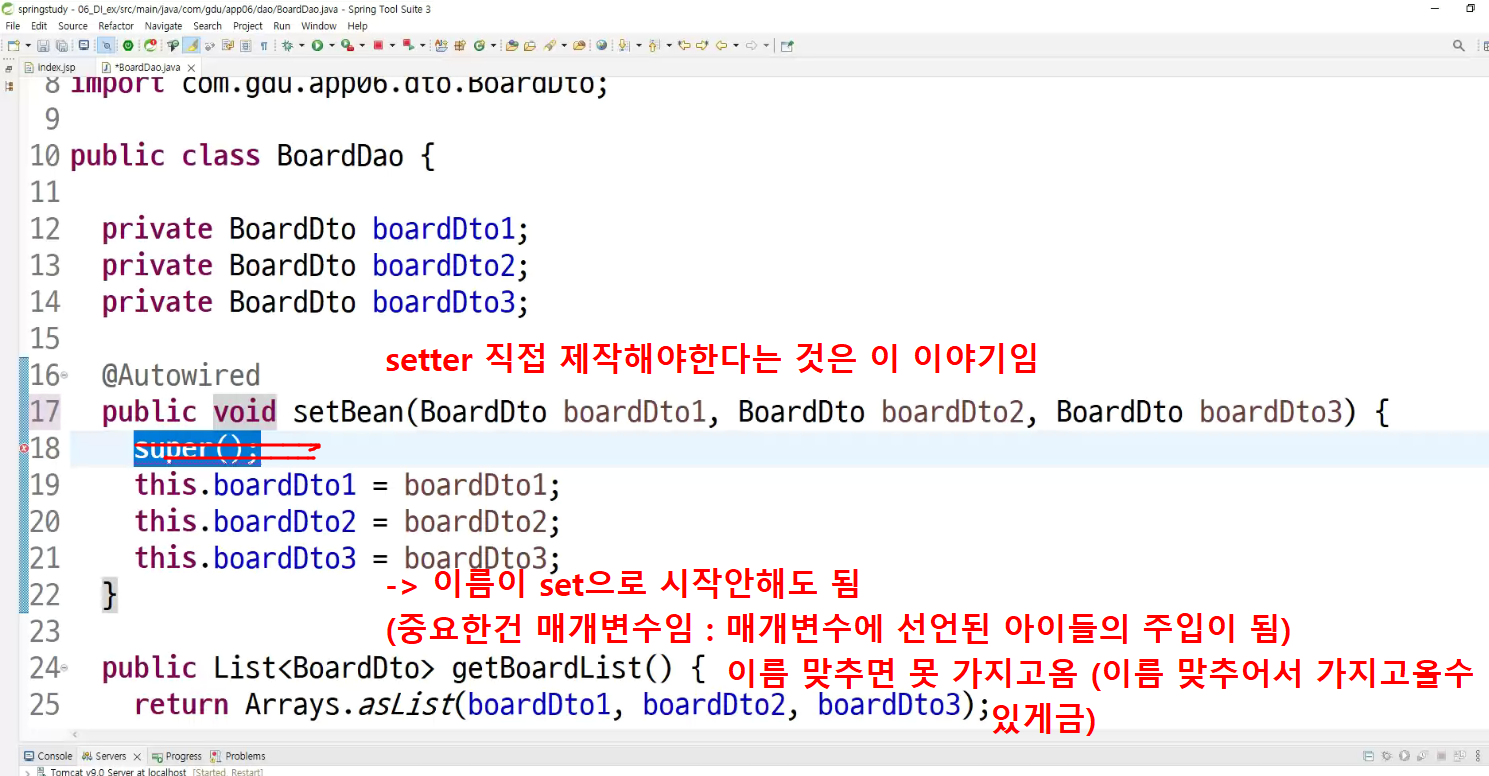Click the green Boot Dashboard circle icon
This screenshot has width=1489, height=776.
[x=128, y=45]
